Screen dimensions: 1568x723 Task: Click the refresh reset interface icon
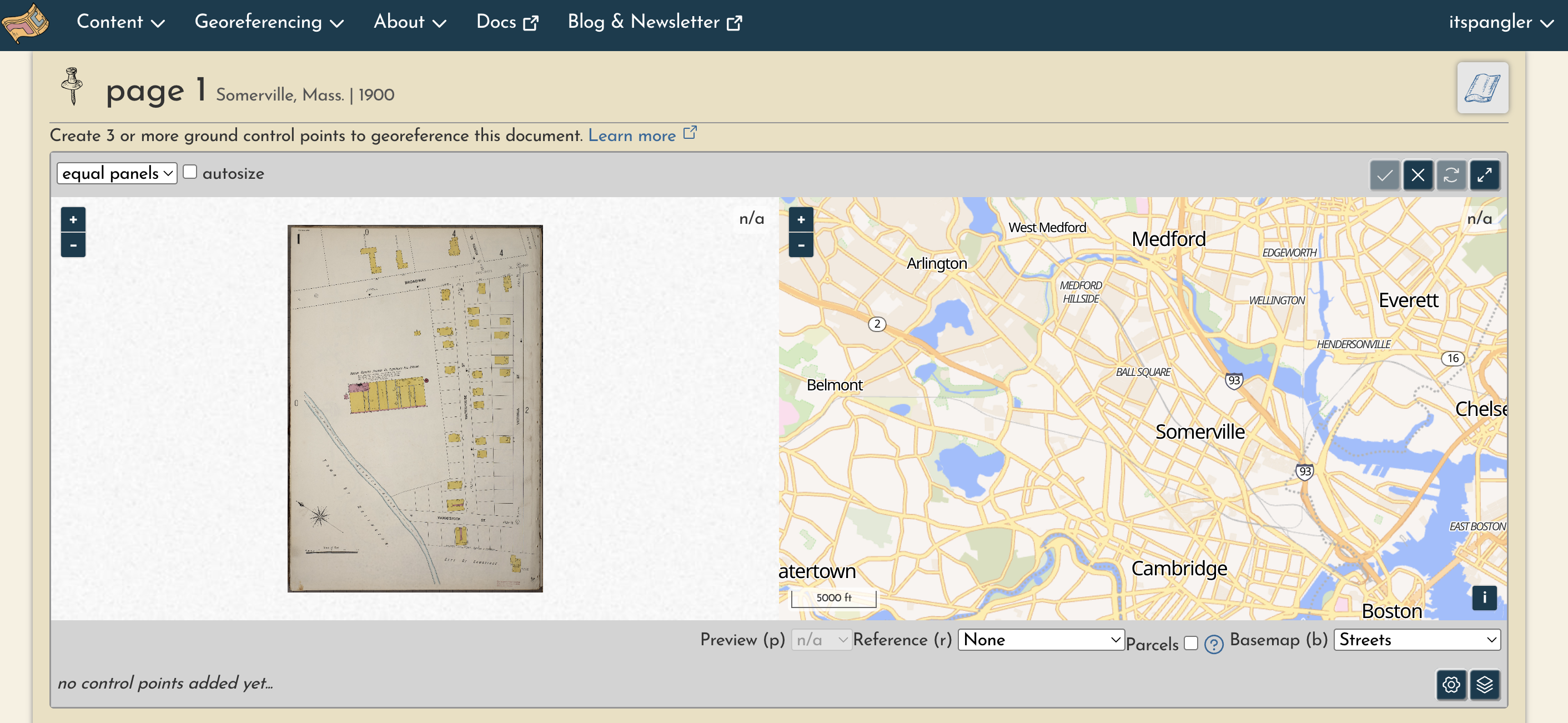pos(1450,176)
